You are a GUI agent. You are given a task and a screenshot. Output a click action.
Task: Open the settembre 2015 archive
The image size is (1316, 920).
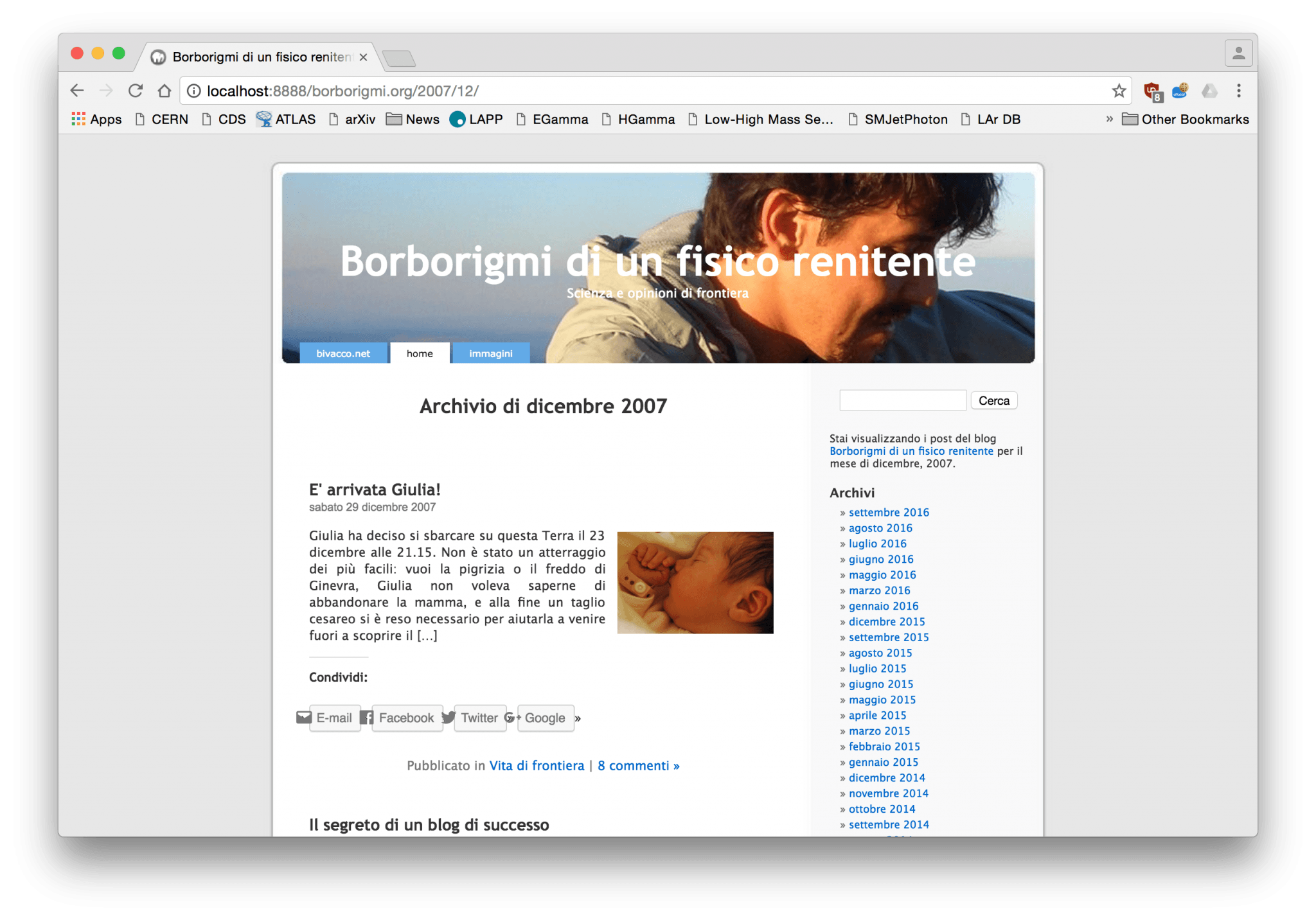[x=889, y=637]
